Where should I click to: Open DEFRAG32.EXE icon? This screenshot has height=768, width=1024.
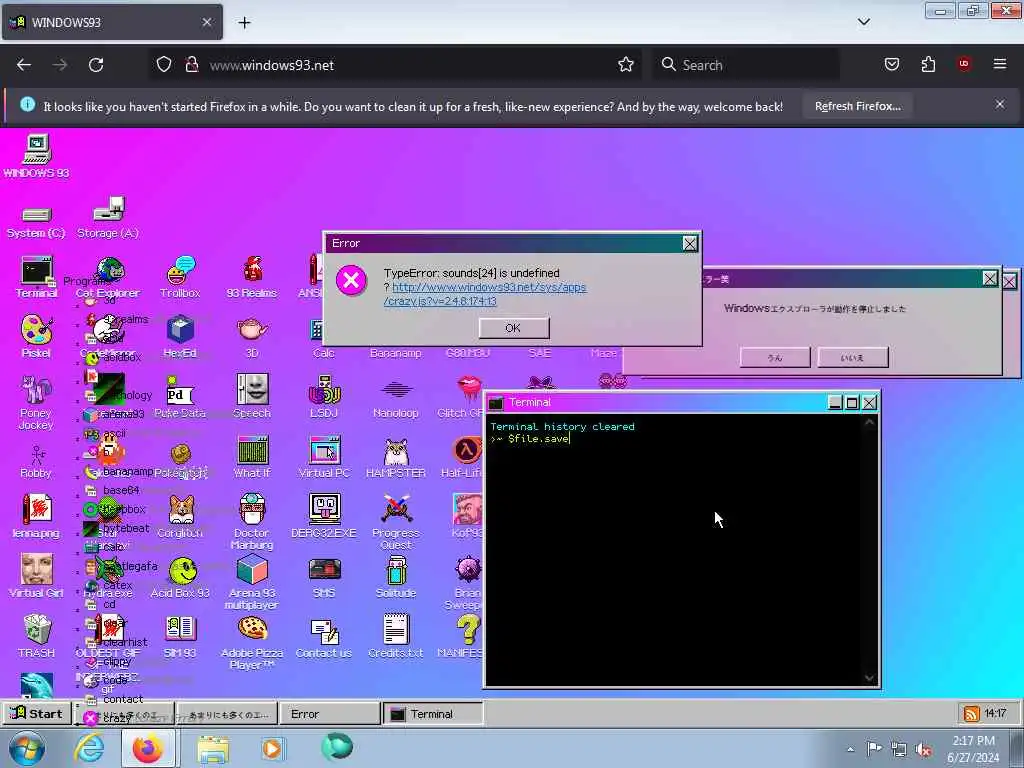click(x=324, y=516)
